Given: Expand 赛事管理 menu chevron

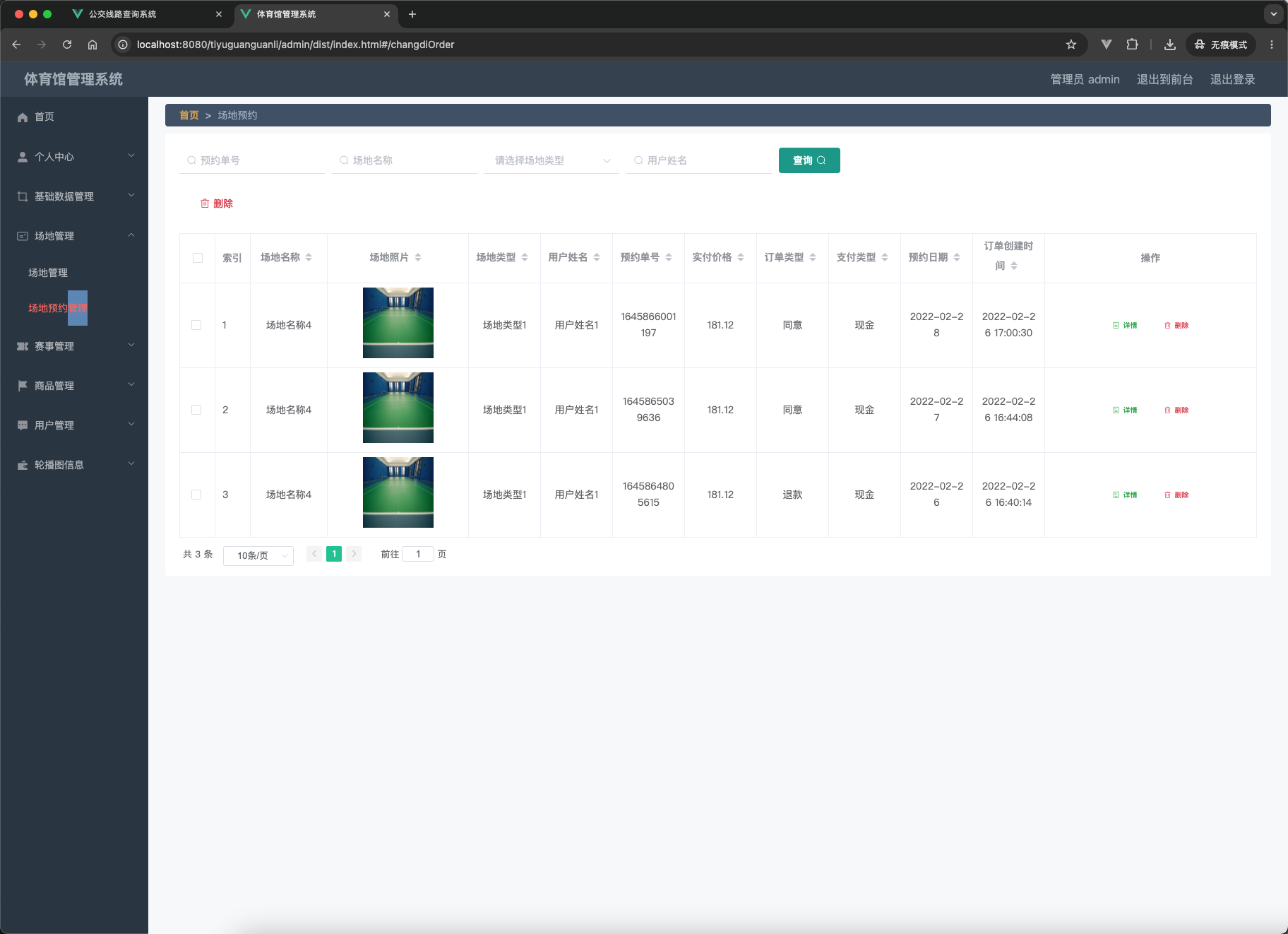Looking at the screenshot, I should (131, 345).
